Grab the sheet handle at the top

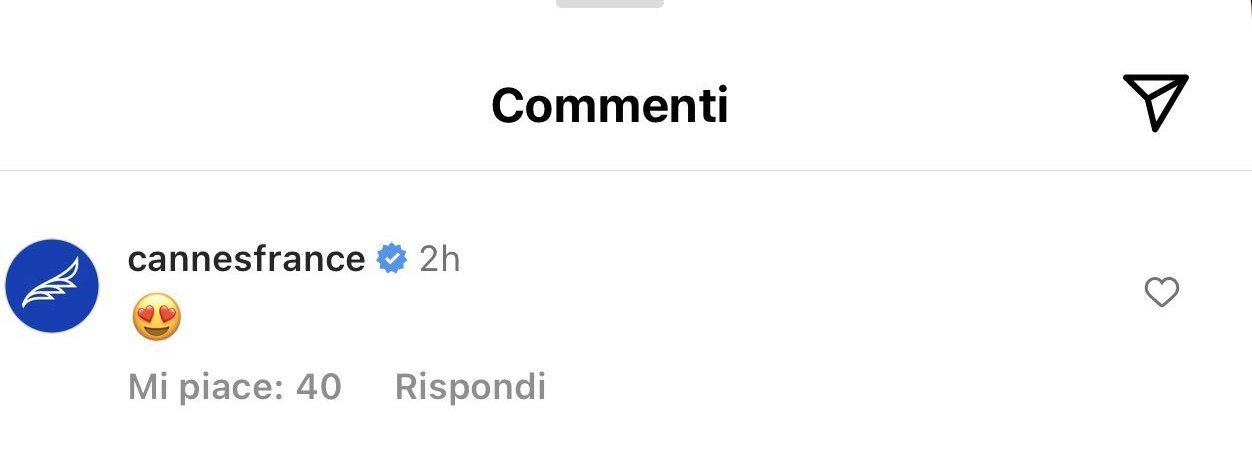coord(610,3)
